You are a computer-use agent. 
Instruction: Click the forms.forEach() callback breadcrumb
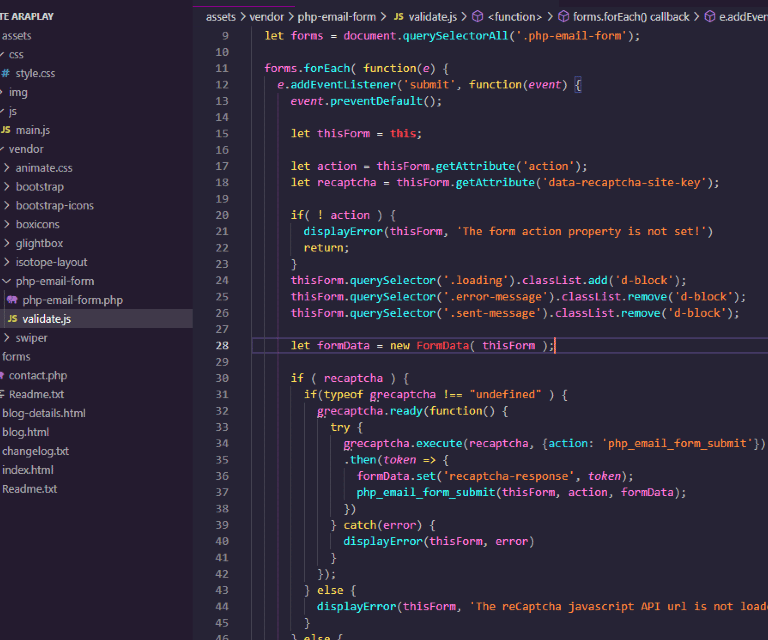(631, 17)
